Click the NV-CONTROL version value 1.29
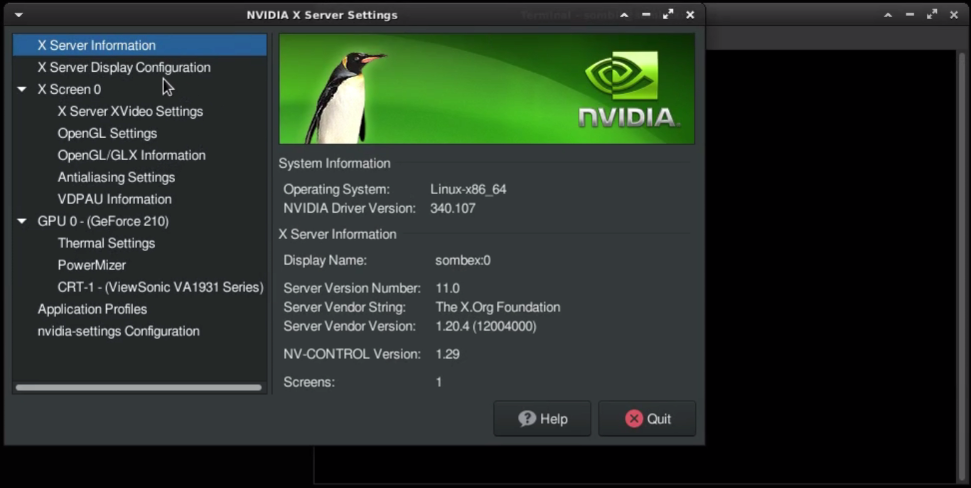Viewport: 971px width, 488px height. (447, 354)
